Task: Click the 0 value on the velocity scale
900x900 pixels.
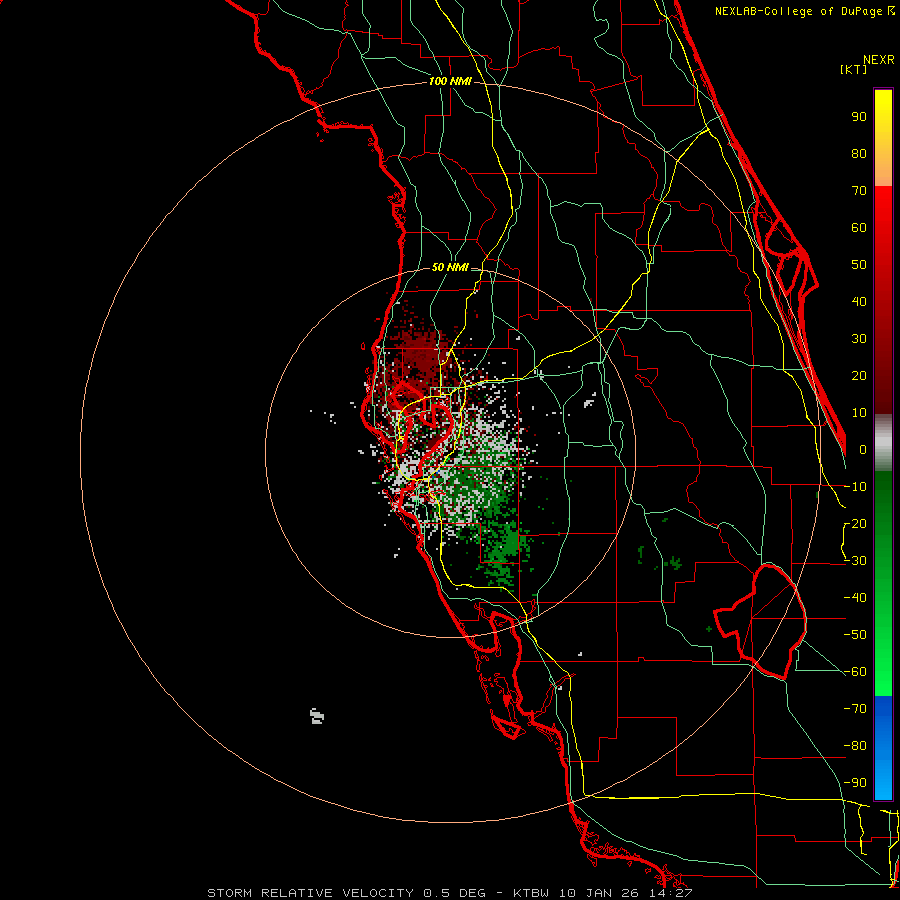Action: [x=863, y=450]
